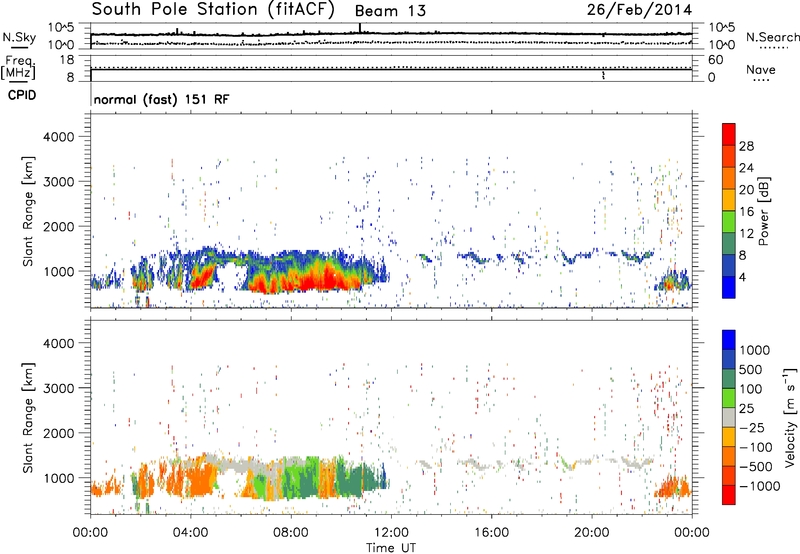Click the 'Beam 13' label
800x554 pixels.
(390, 11)
